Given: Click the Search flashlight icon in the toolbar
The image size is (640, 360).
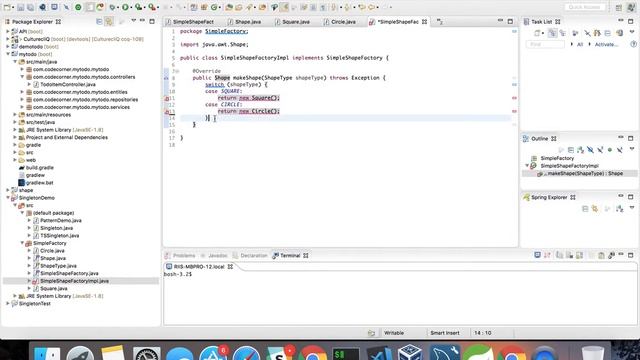Looking at the screenshot, I should coord(249,7).
